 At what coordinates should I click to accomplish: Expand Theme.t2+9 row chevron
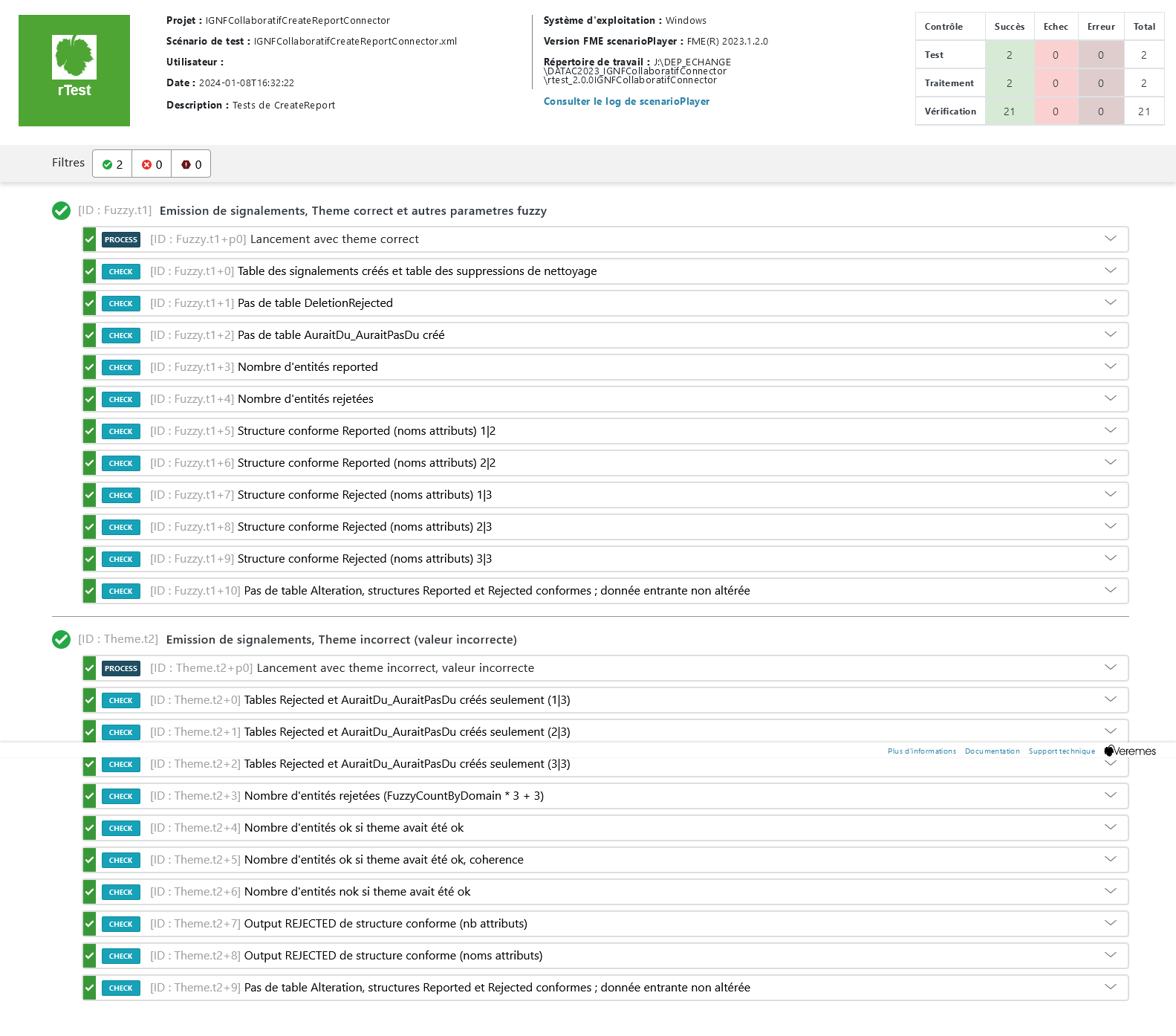pos(1111,987)
